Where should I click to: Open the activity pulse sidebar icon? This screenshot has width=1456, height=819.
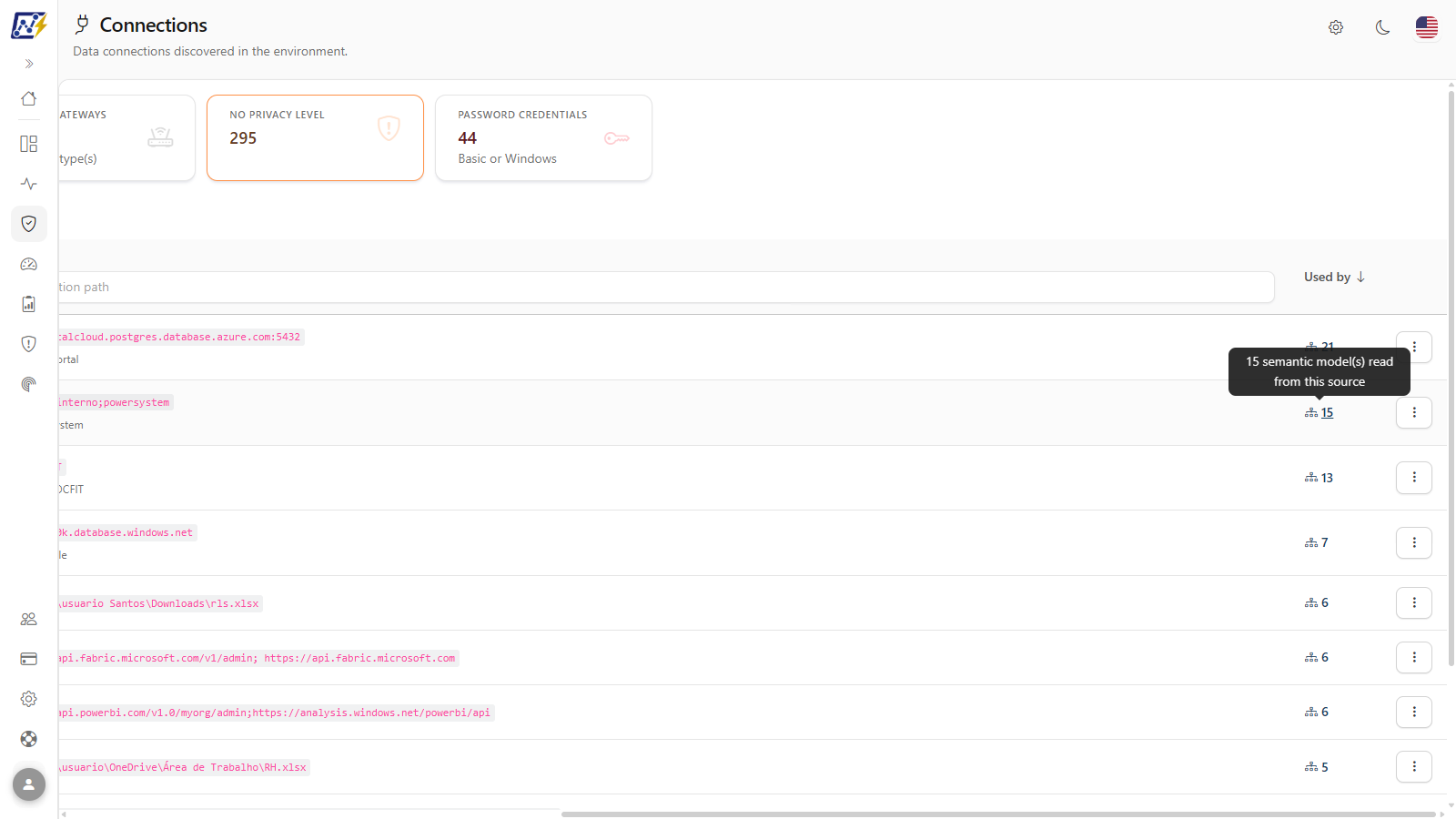[29, 184]
